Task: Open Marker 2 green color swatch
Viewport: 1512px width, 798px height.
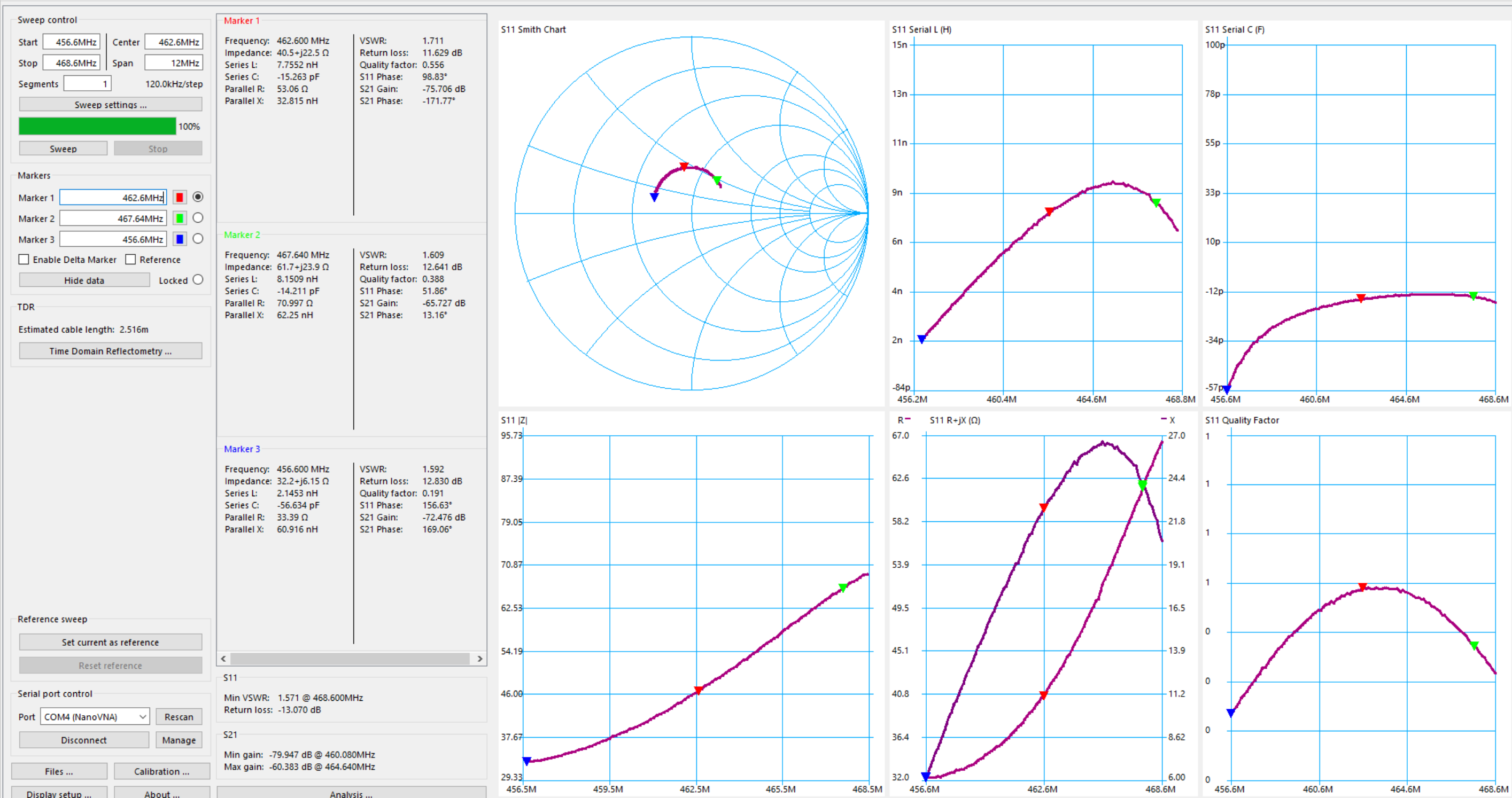Action: click(180, 218)
